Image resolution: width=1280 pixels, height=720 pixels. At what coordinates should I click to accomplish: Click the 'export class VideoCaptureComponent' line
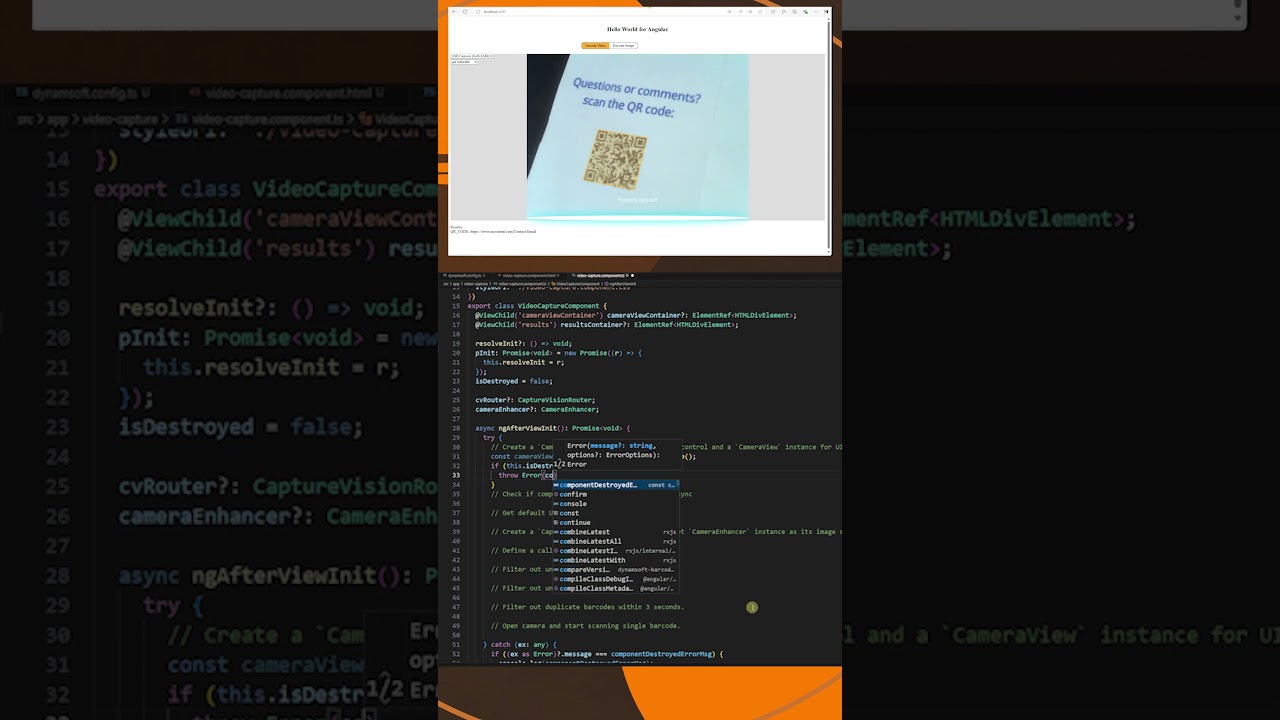coord(537,306)
